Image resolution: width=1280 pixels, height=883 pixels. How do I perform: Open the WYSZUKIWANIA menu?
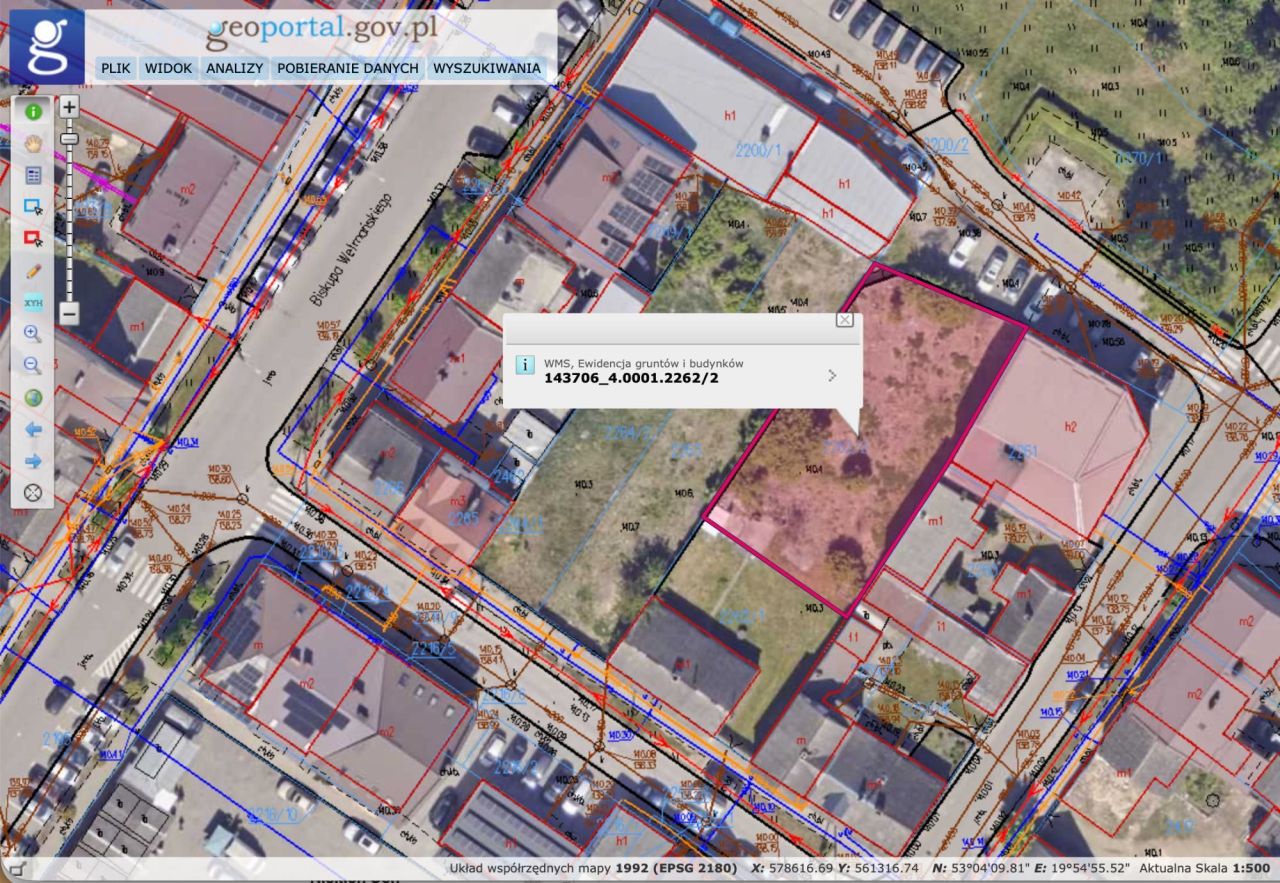(x=487, y=69)
